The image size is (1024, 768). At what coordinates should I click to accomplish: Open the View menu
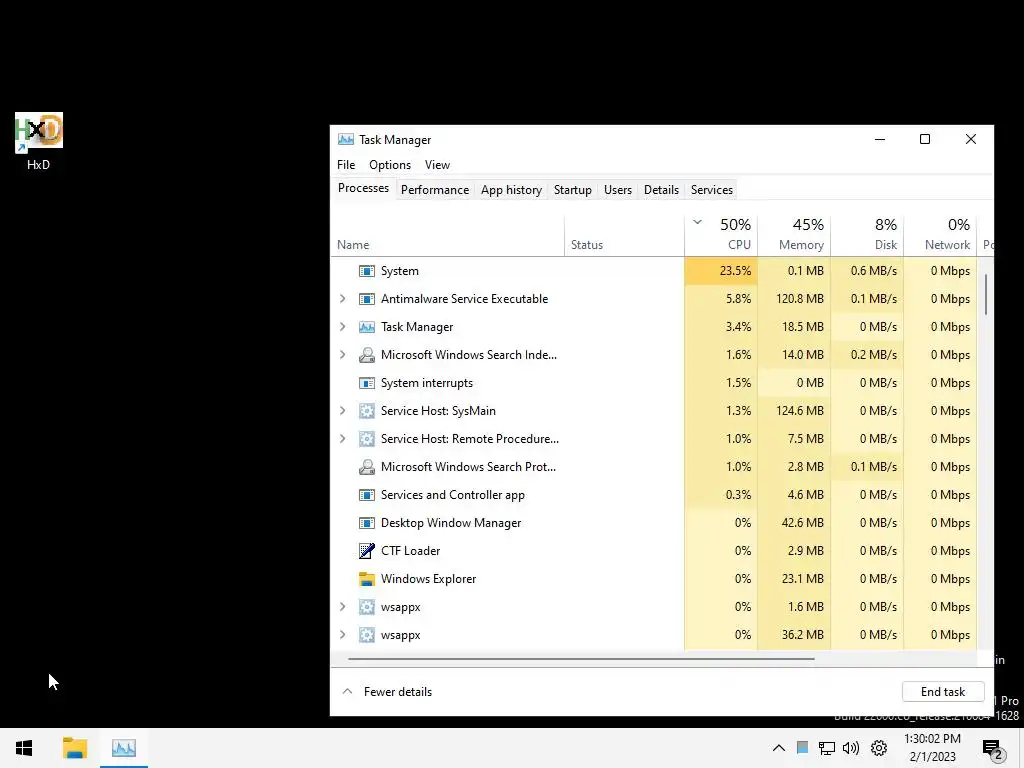pos(438,165)
